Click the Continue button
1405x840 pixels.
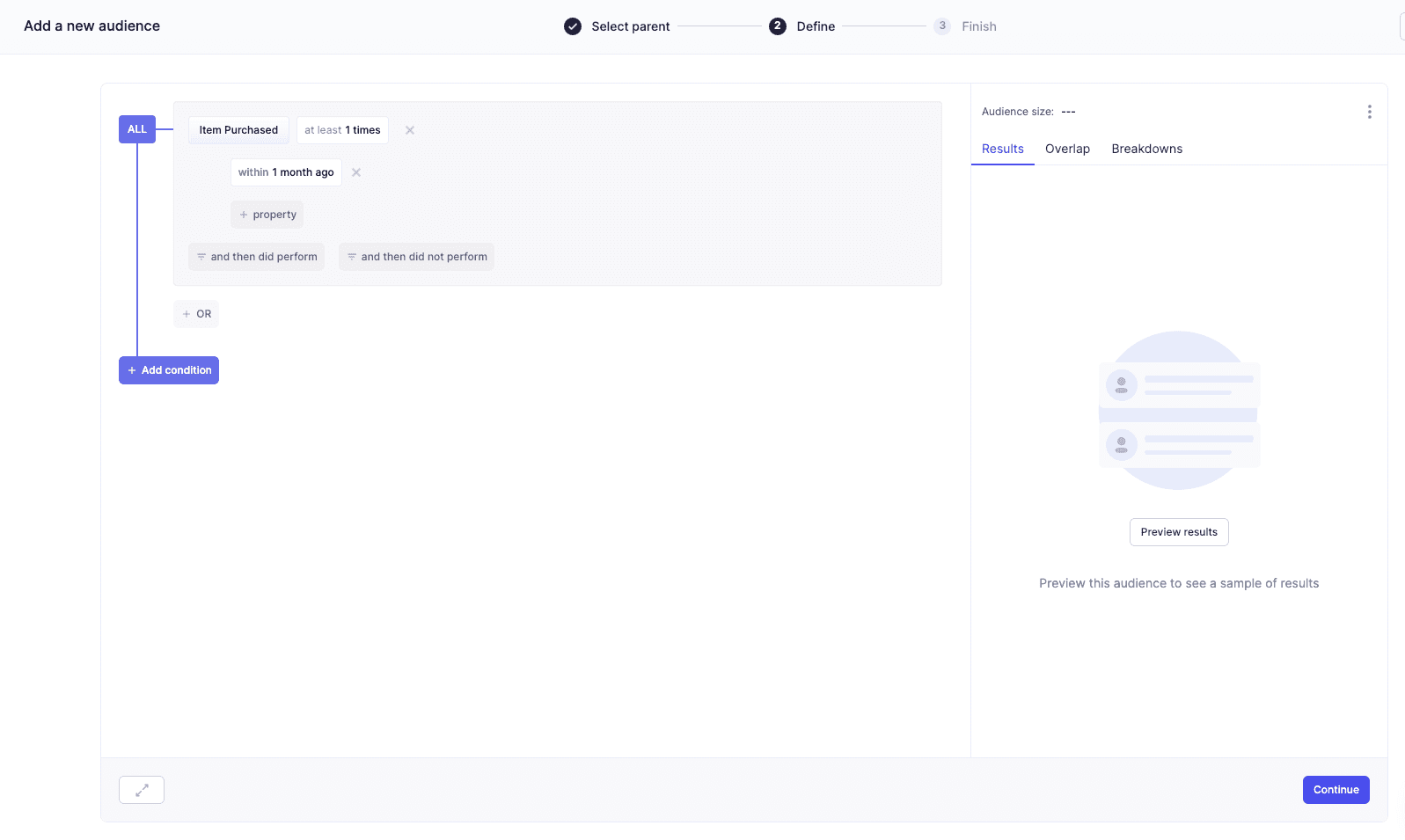(x=1335, y=790)
